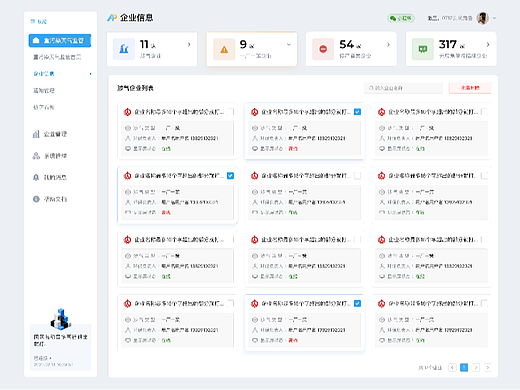
Task: Click the red enterprise icon on the first card
Action: pyautogui.click(x=127, y=112)
